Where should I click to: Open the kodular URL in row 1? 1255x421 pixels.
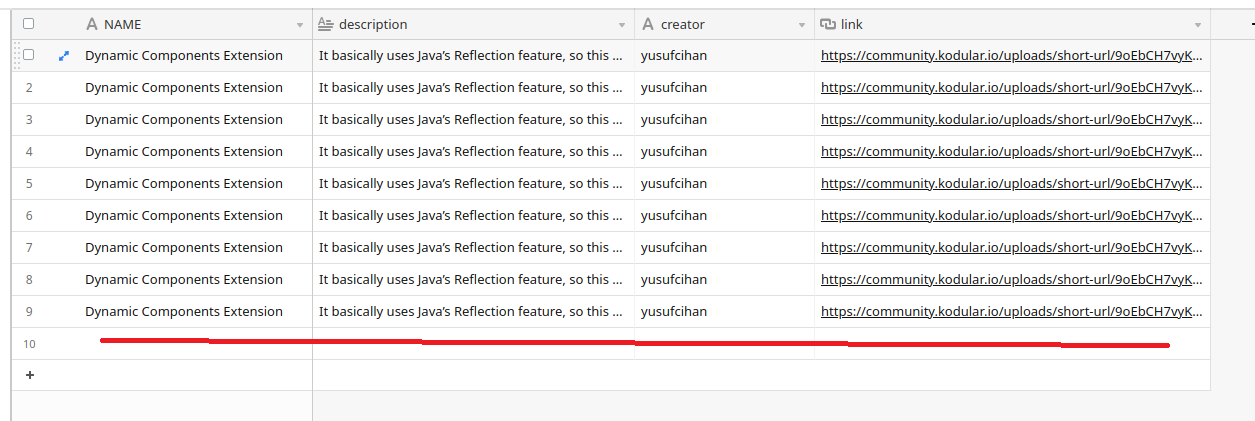click(1011, 56)
